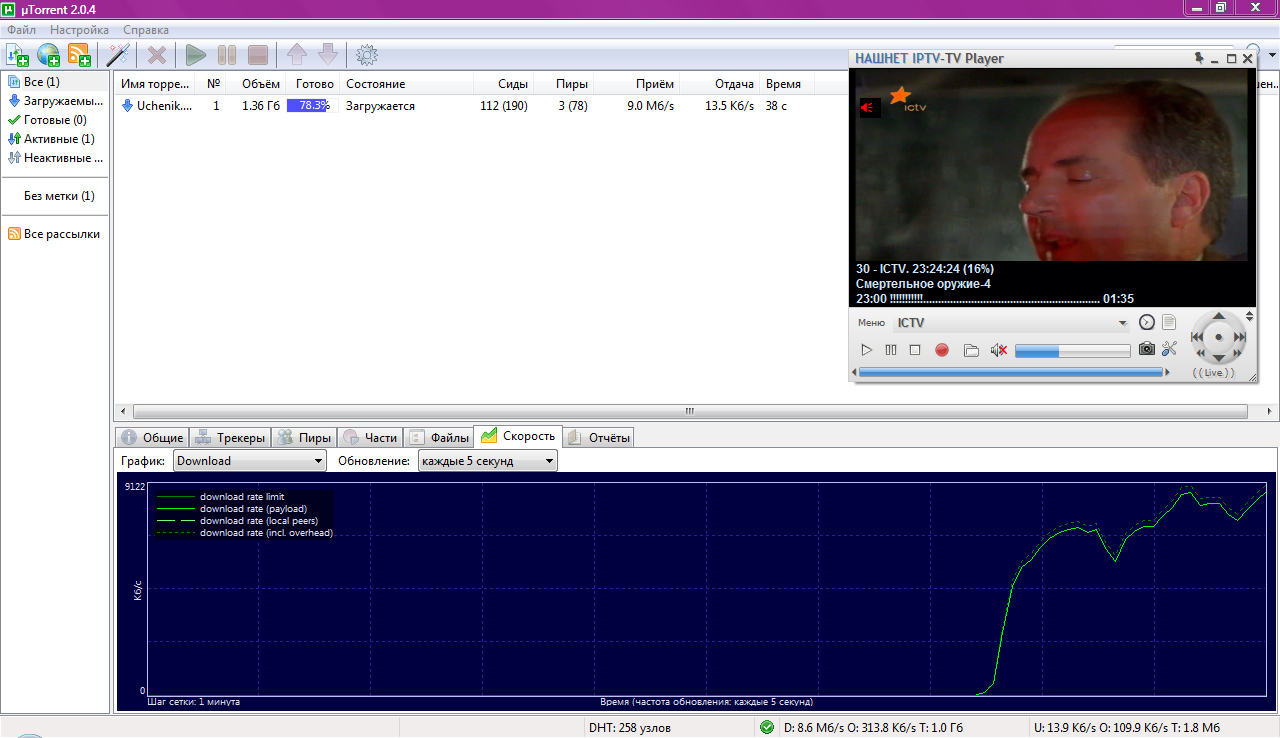Pause stream in IPTV player
The width and height of the screenshot is (1280, 738).
(891, 350)
